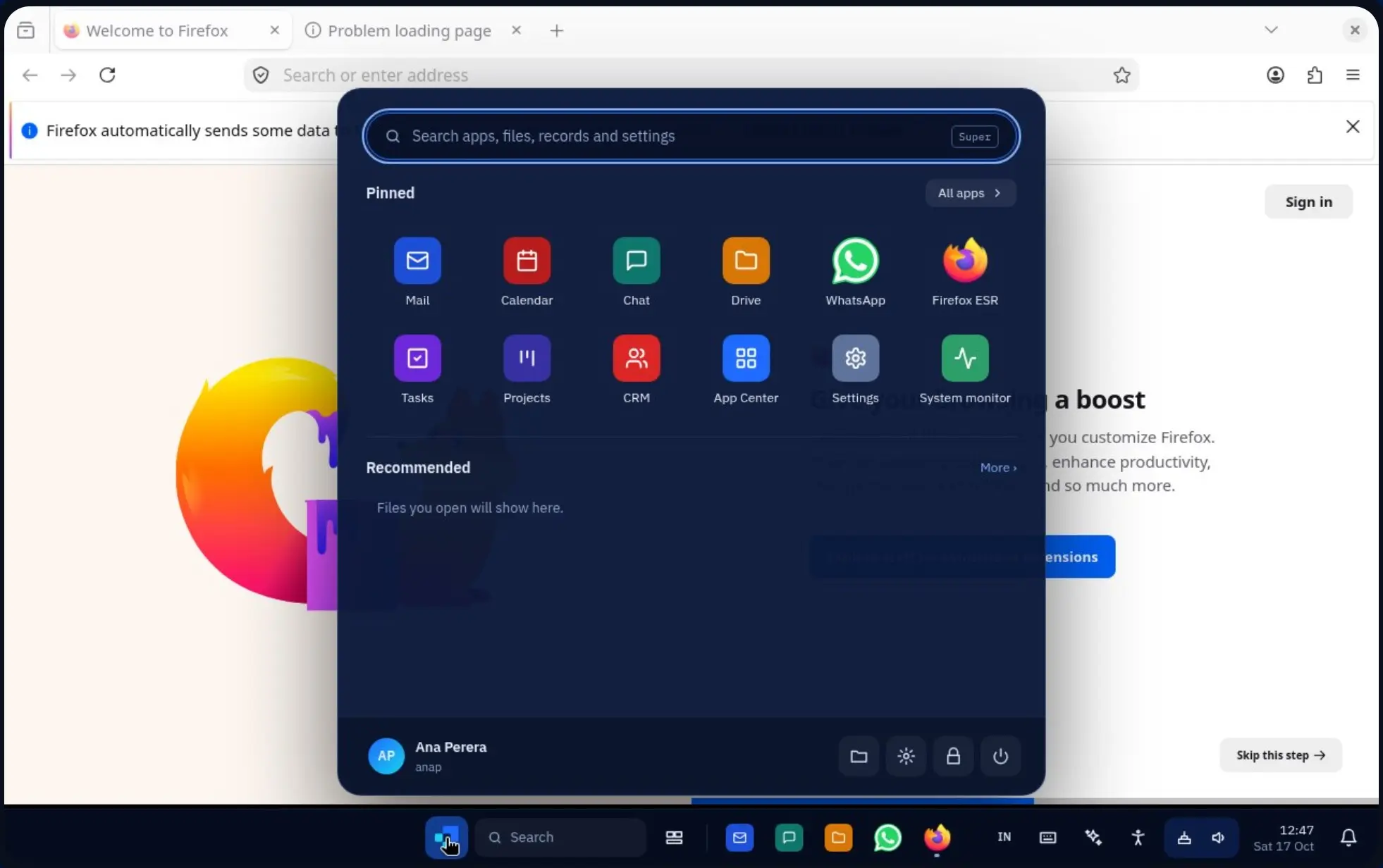Dismiss the Firefox data notification bar

[x=1353, y=127]
